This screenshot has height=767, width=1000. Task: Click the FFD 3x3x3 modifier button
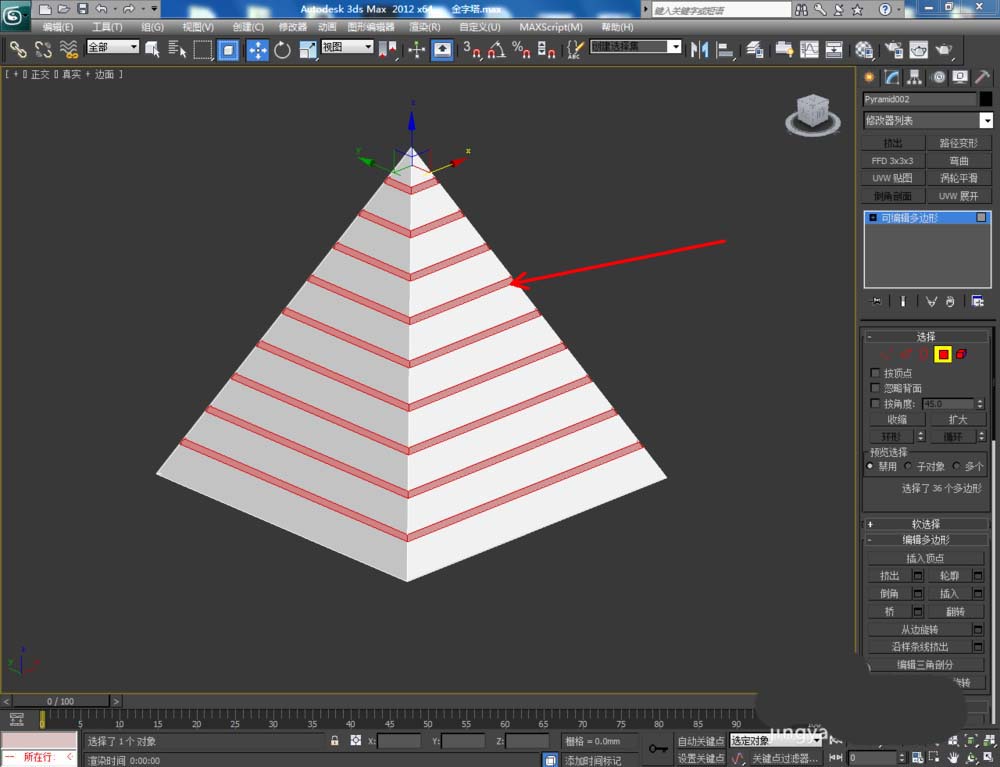click(892, 161)
